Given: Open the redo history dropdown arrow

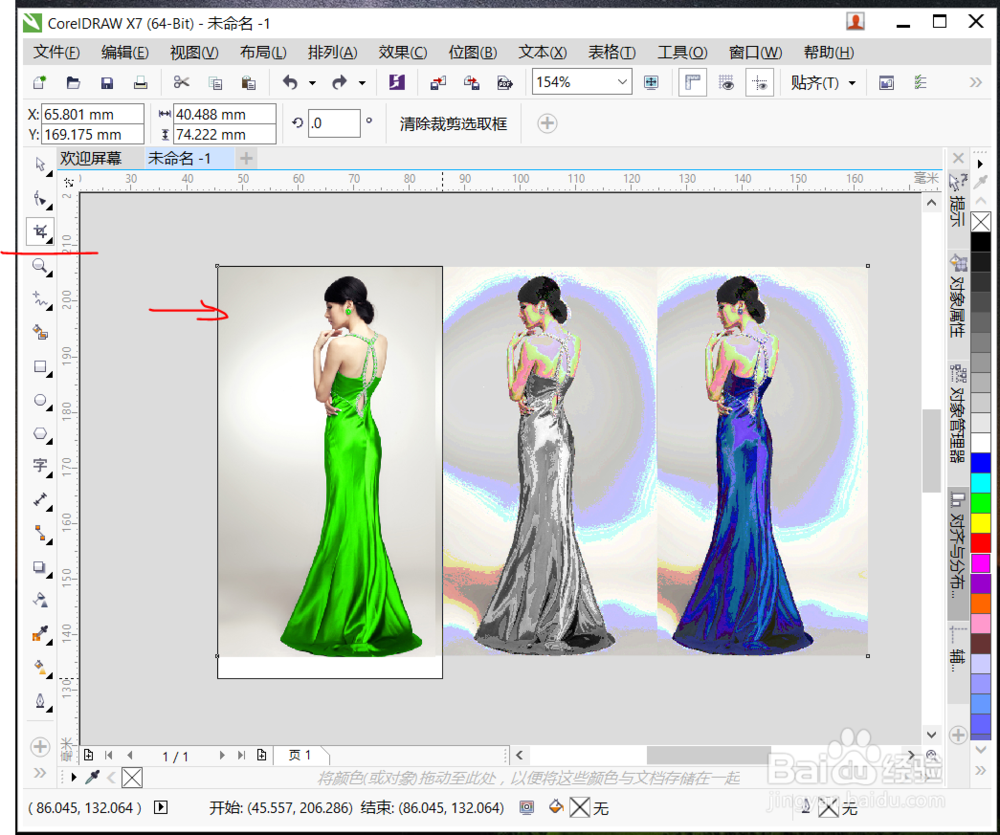Looking at the screenshot, I should (x=362, y=83).
